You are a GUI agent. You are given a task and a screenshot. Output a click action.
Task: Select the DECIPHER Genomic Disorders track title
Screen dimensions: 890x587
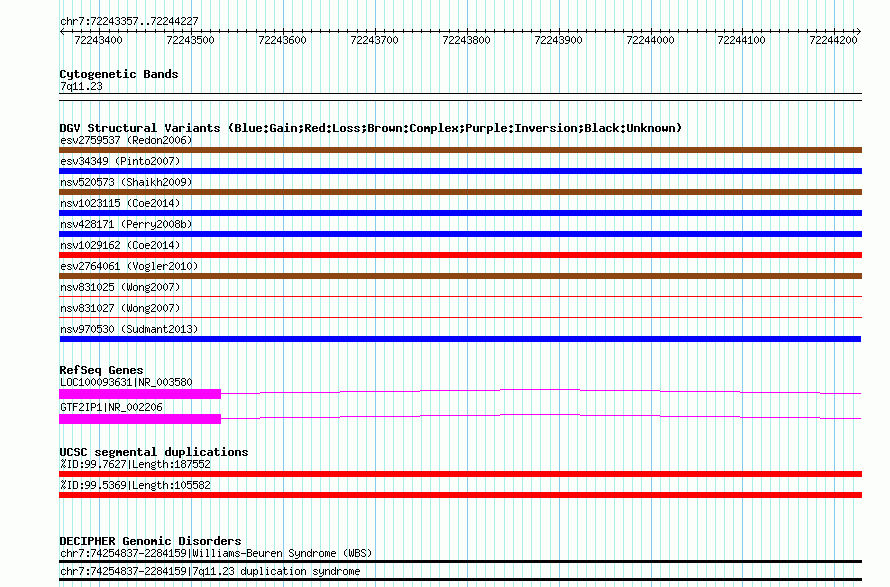tap(150, 541)
